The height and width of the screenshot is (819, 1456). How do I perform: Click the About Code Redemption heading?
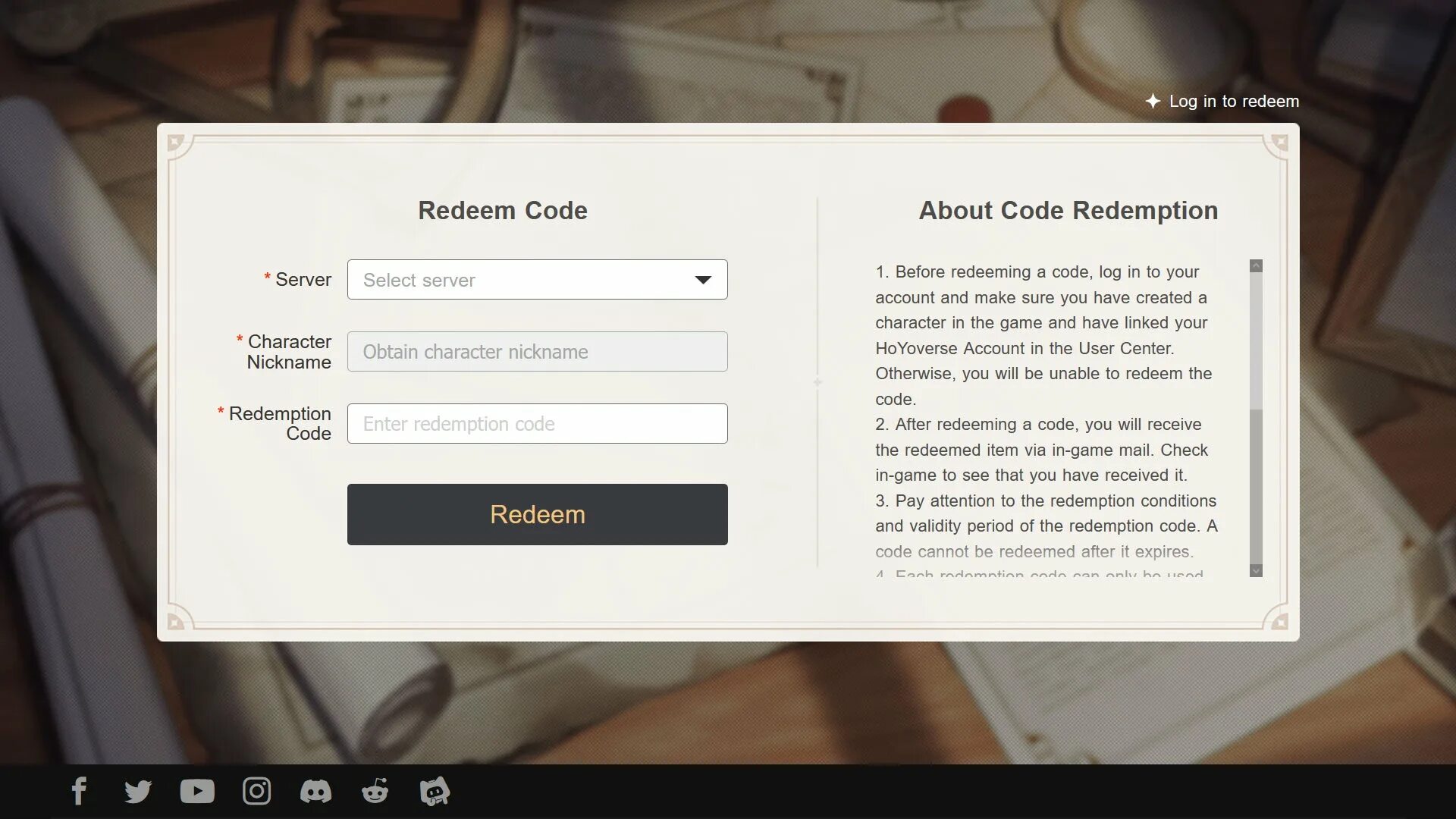coord(1068,211)
